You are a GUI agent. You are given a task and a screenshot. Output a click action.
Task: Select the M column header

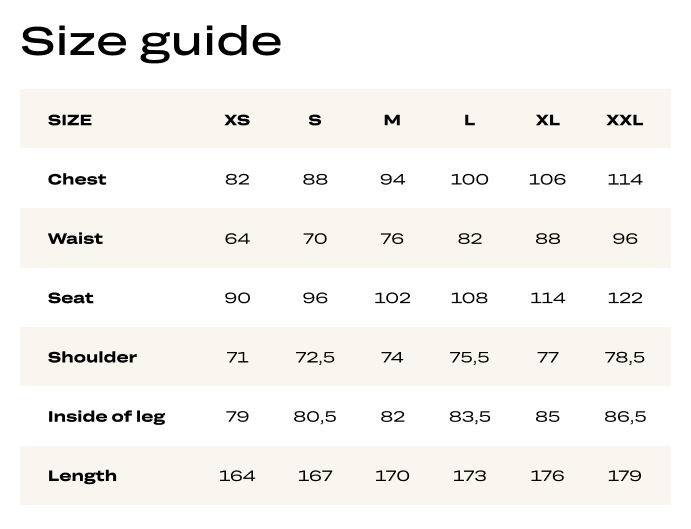point(392,120)
